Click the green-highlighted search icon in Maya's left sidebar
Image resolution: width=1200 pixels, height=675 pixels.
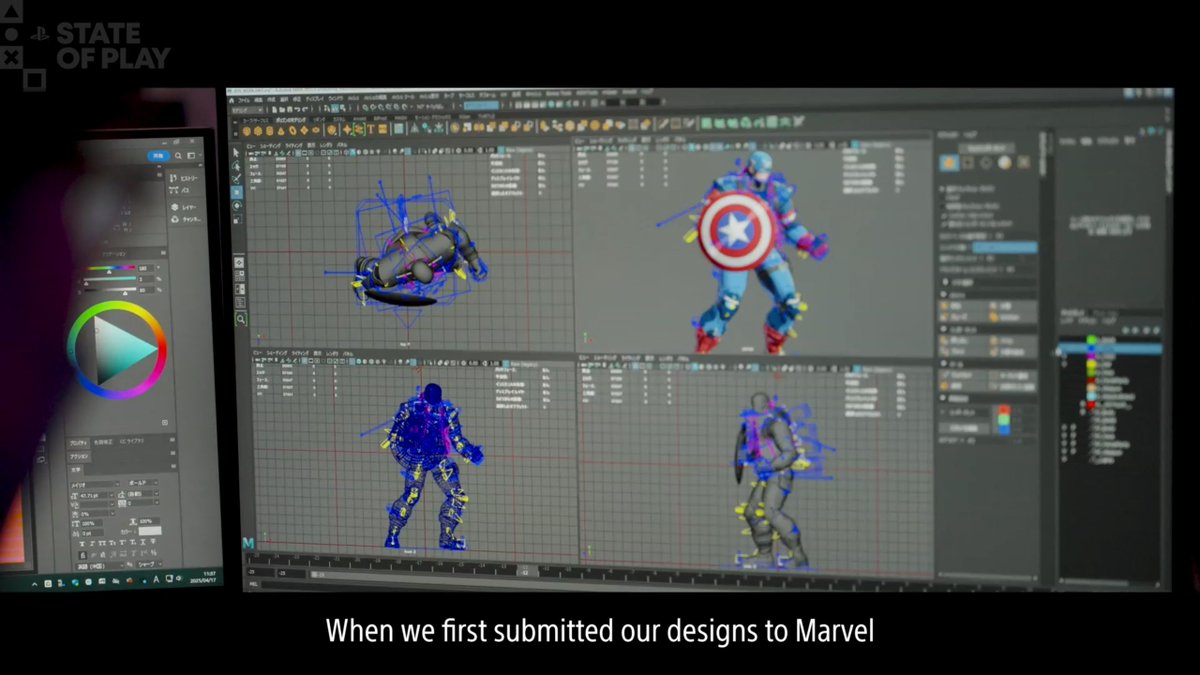click(x=241, y=319)
